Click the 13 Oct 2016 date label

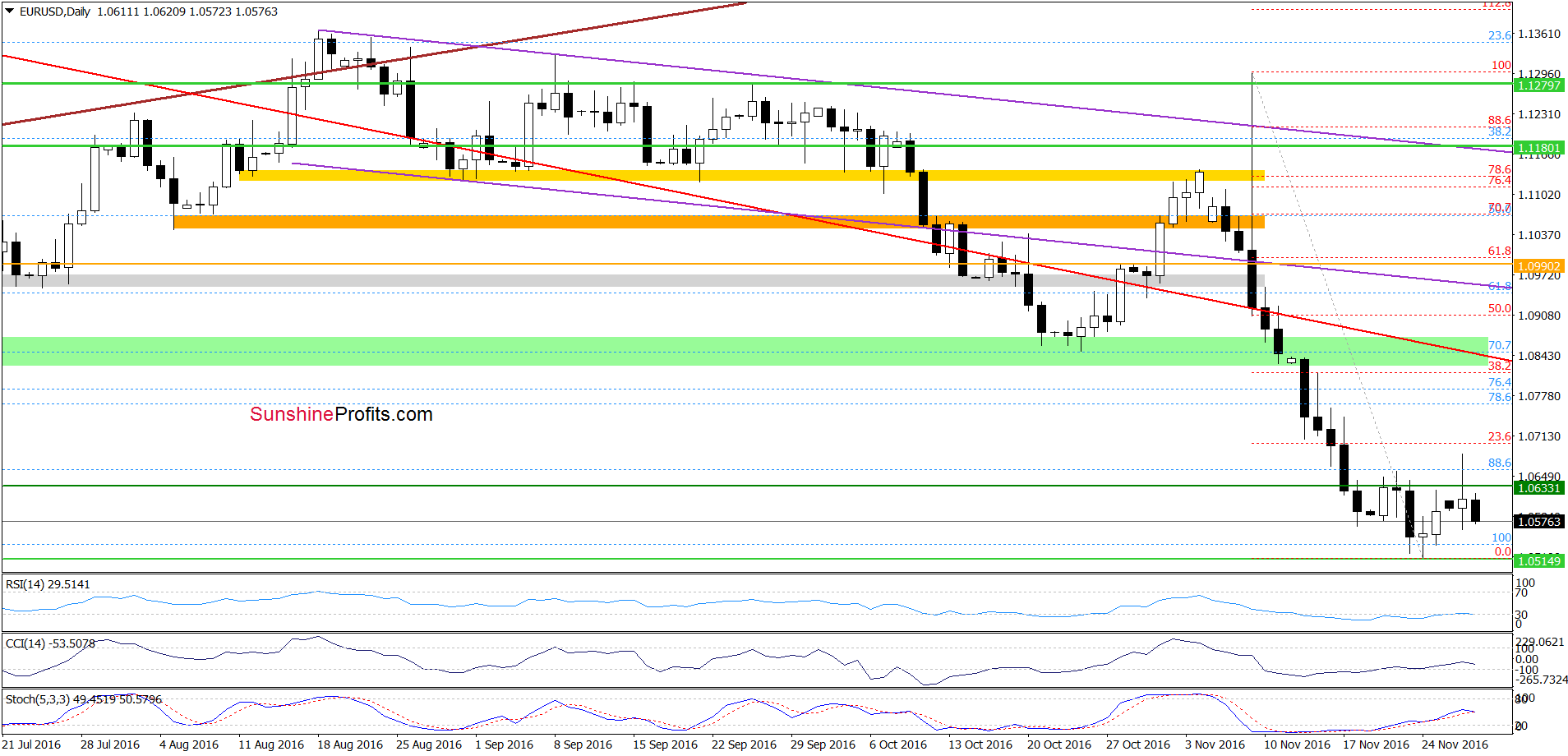click(980, 744)
